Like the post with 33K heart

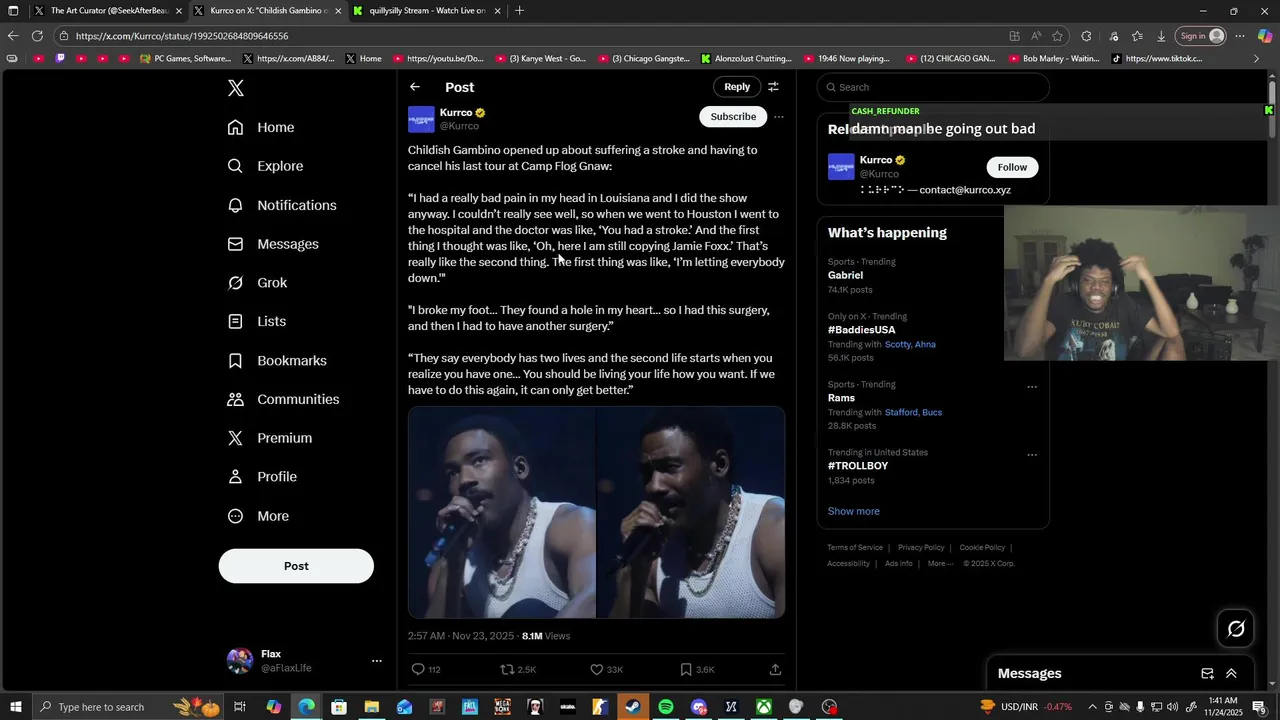[x=606, y=669]
